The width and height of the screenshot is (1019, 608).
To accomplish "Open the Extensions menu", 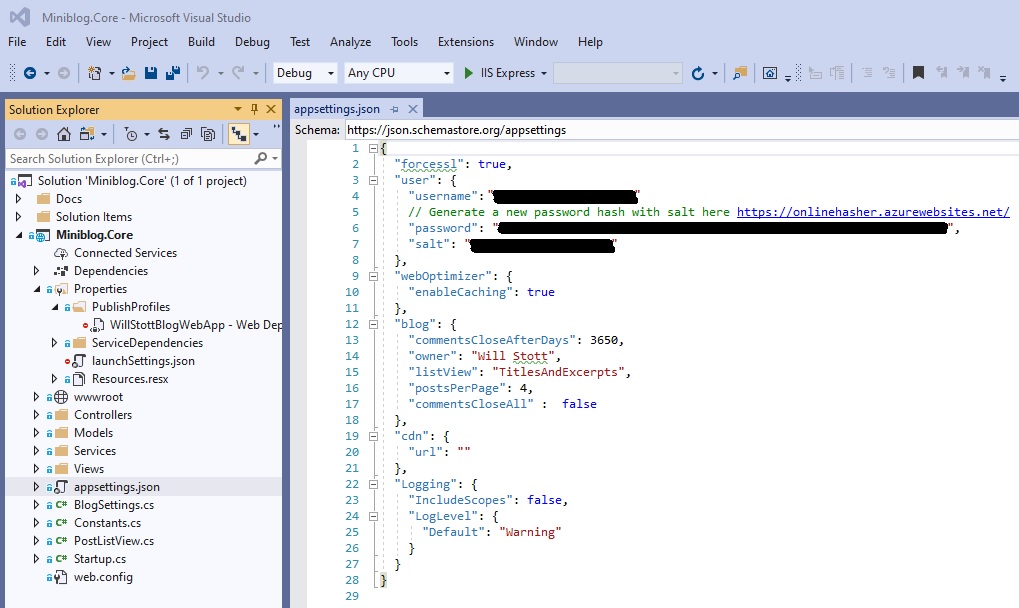I will click(x=464, y=42).
